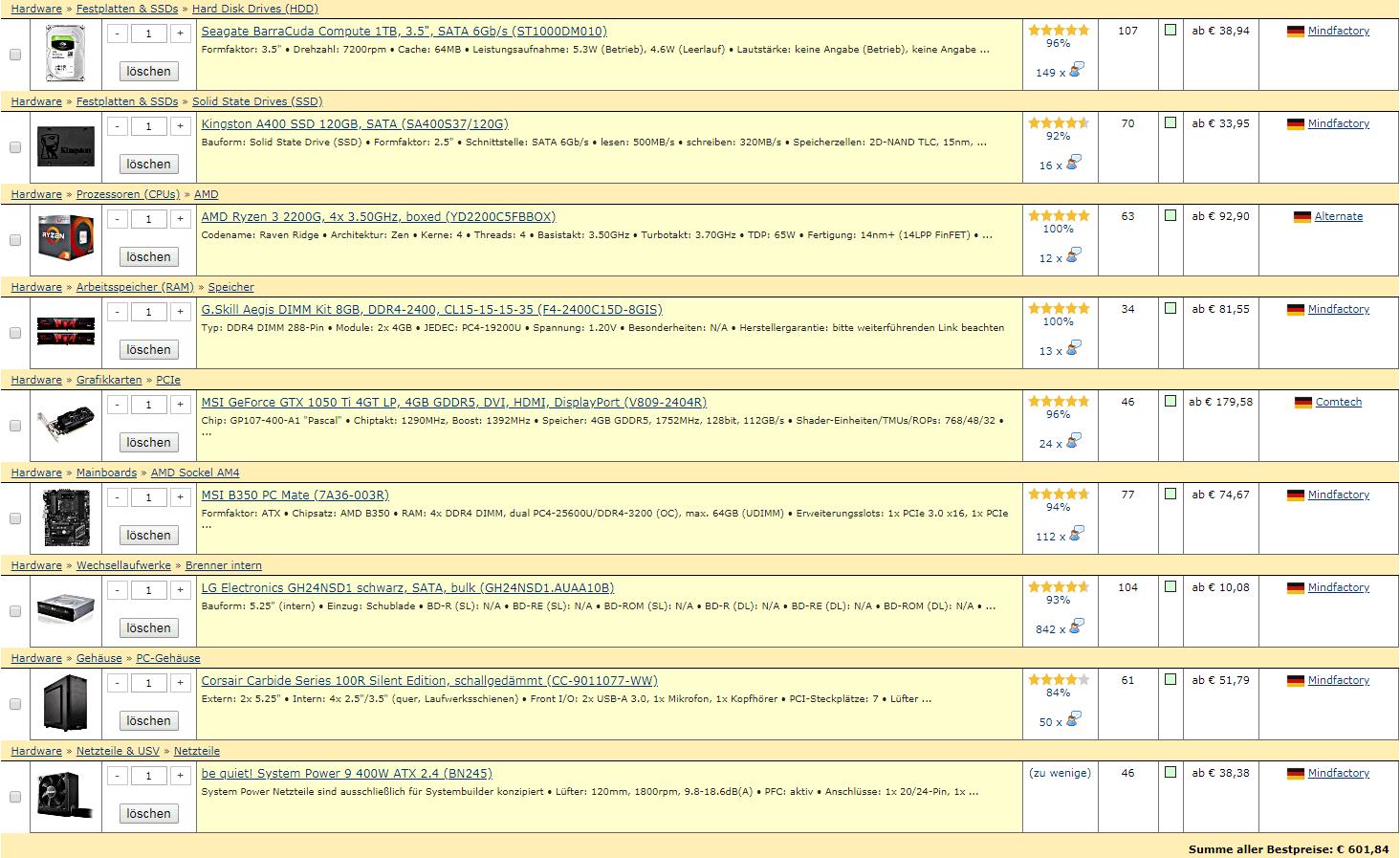Screen dimensions: 1400x858
Task: Click the German flag next to Comtech
Action: pos(1302,403)
